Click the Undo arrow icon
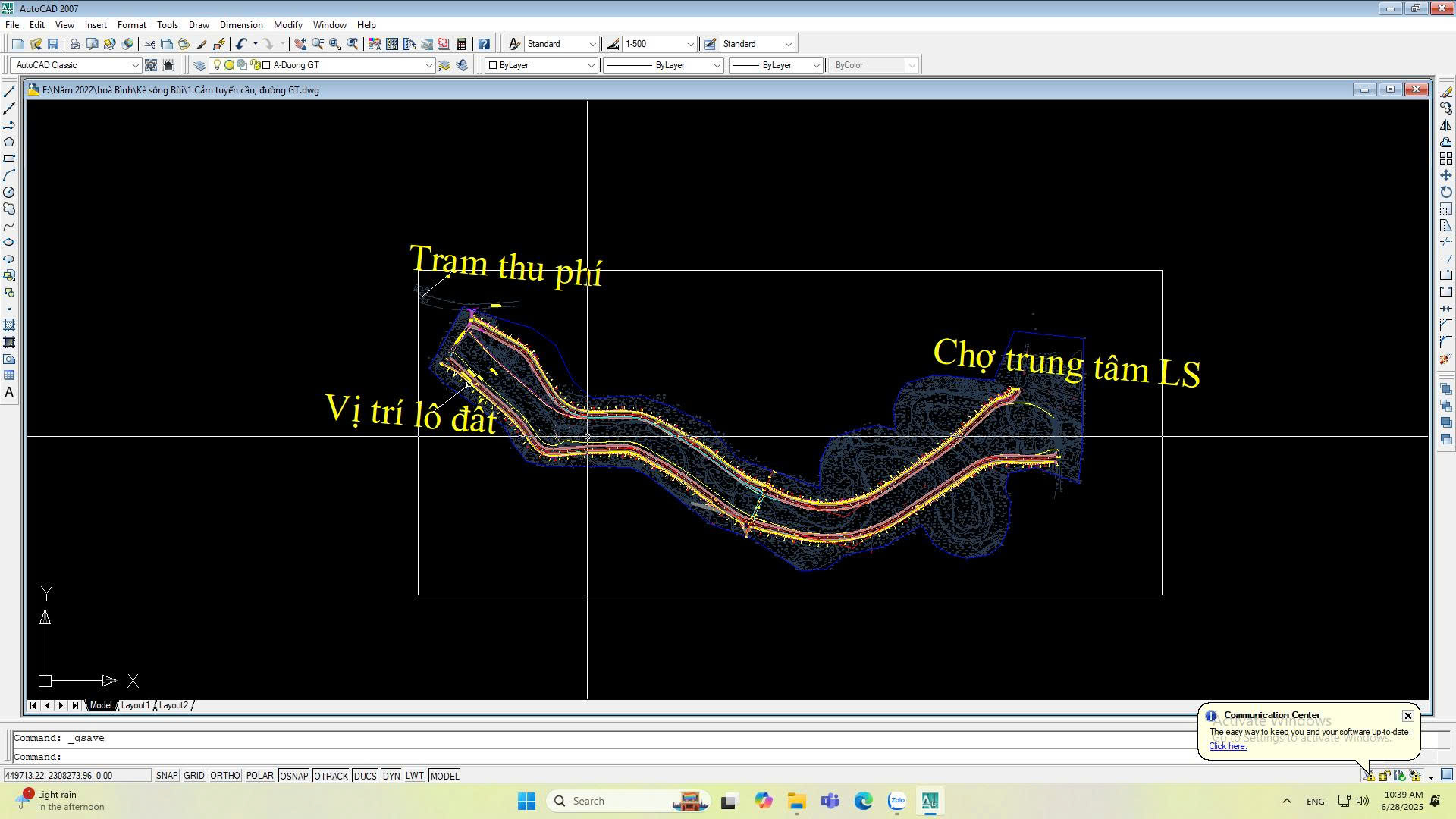The width and height of the screenshot is (1456, 819). point(241,44)
